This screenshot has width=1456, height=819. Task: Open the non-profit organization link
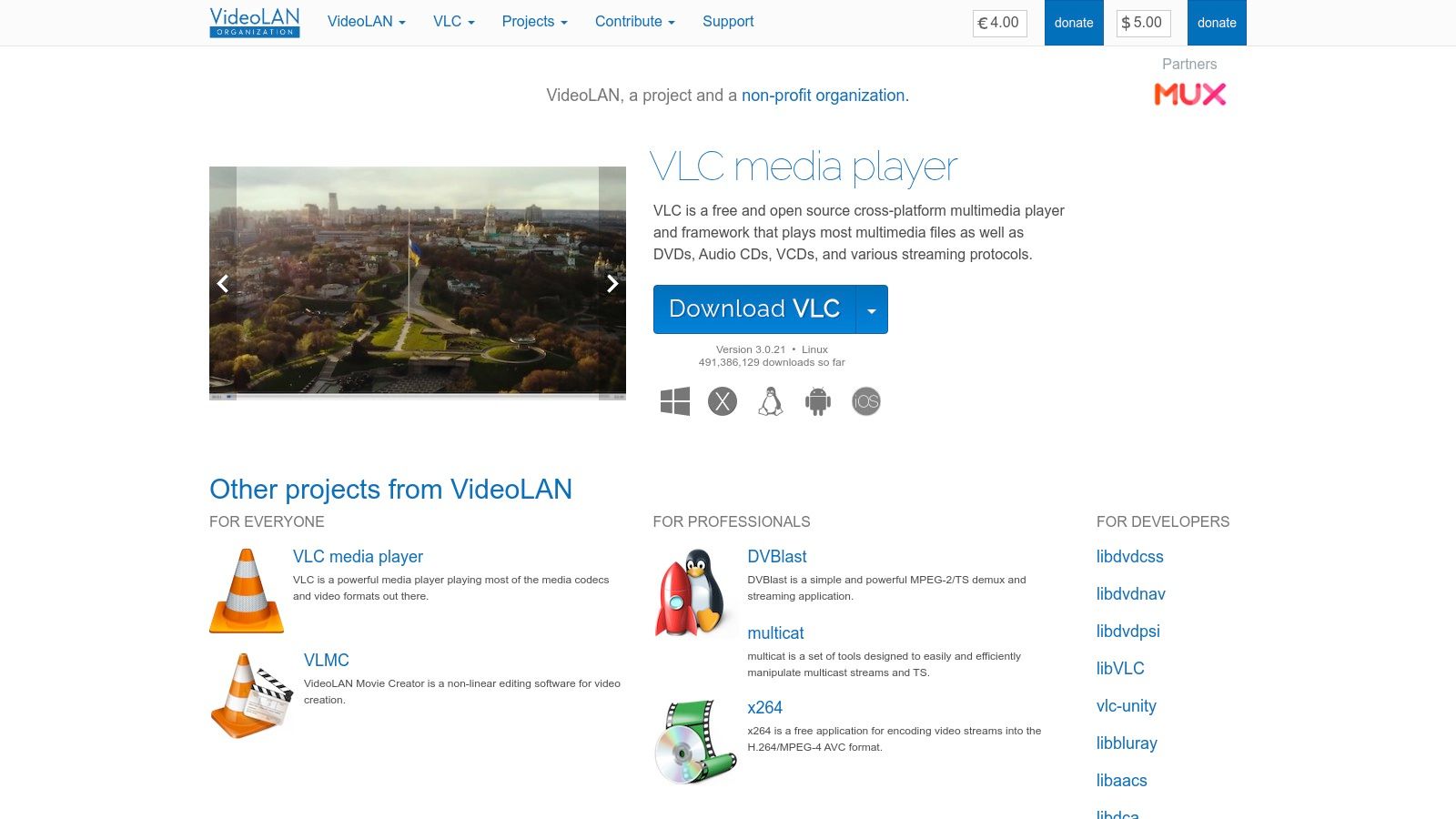pyautogui.click(x=823, y=95)
